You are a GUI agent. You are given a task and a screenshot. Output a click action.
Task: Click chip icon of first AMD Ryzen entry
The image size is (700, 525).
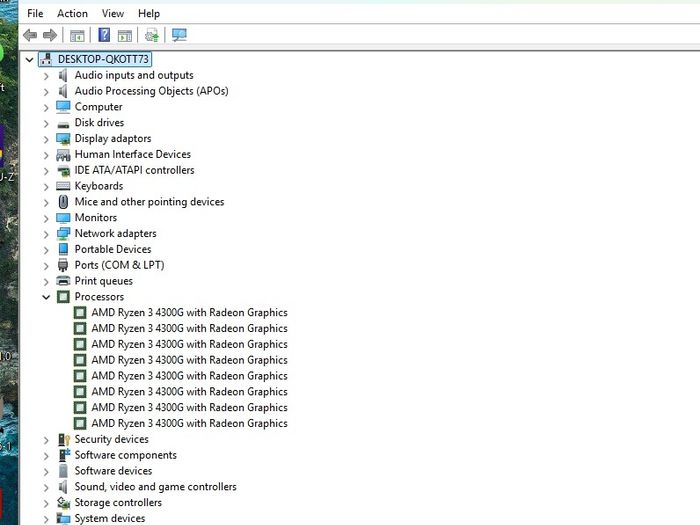(x=80, y=312)
